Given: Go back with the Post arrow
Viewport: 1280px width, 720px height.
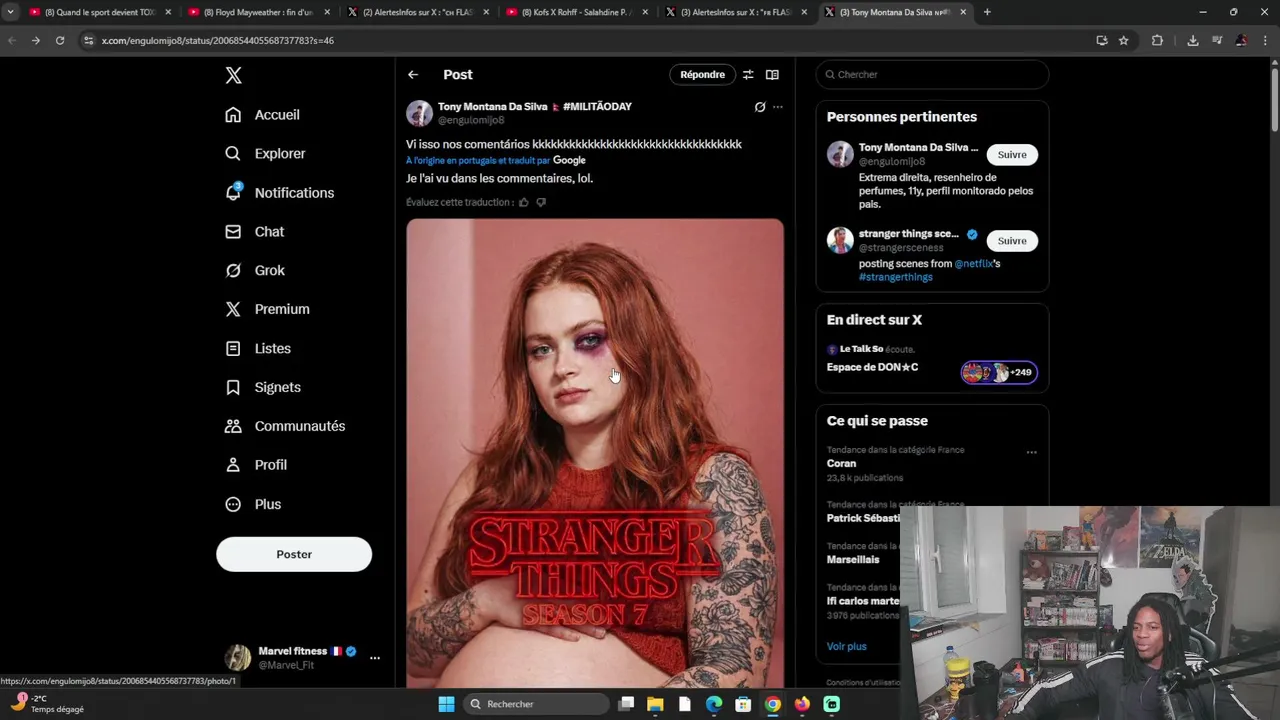Looking at the screenshot, I should click(413, 75).
